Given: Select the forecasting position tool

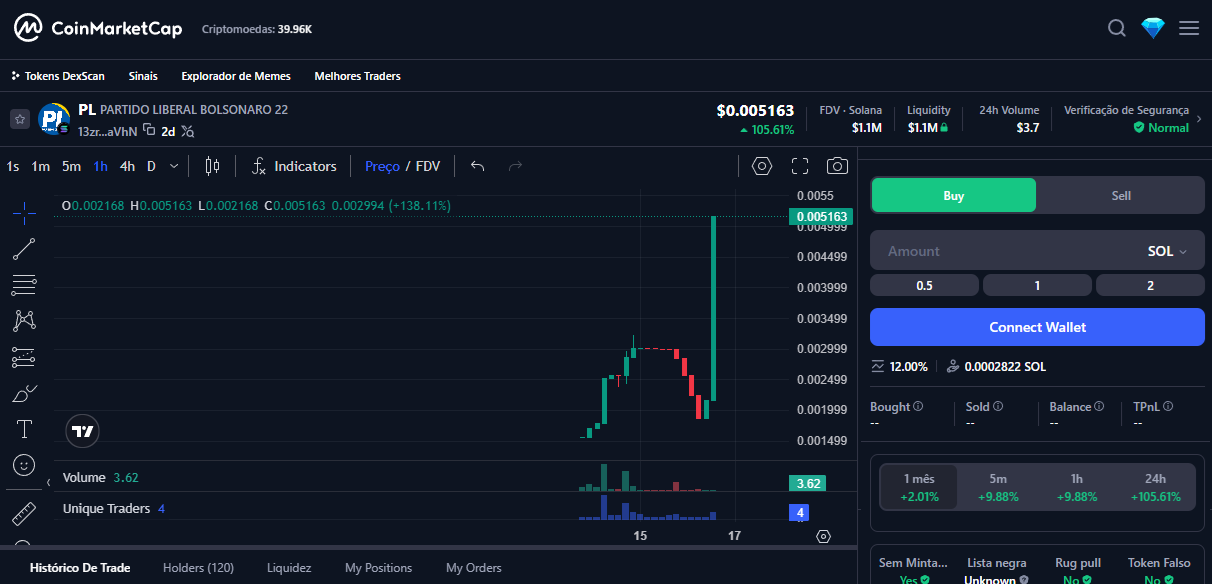Looking at the screenshot, I should [x=24, y=357].
